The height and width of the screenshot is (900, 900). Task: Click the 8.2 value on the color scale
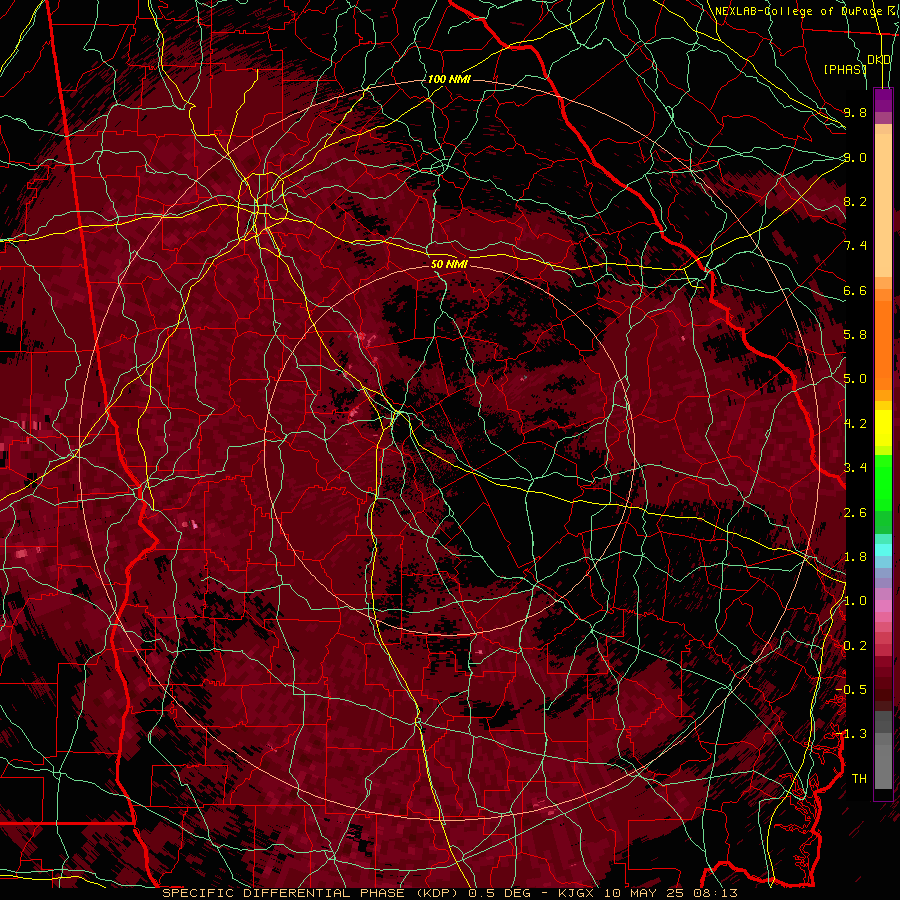point(855,201)
